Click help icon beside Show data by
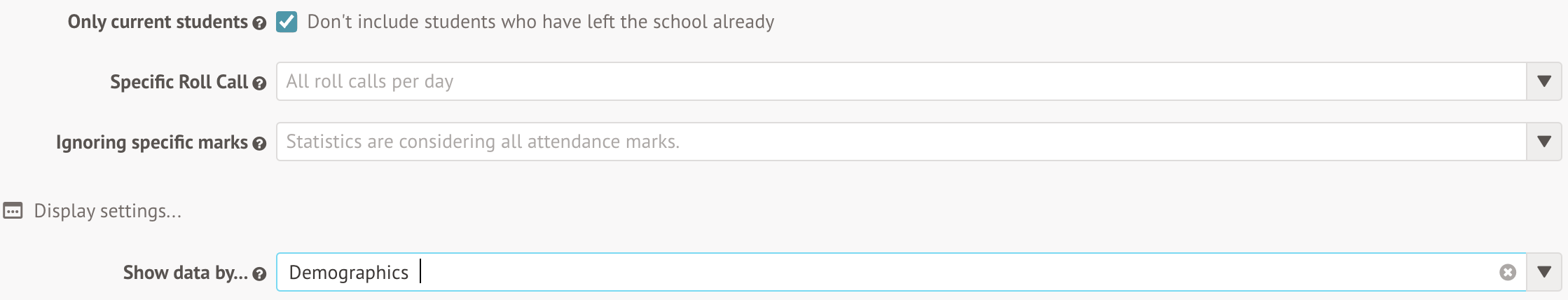This screenshot has width=1568, height=300. click(259, 274)
